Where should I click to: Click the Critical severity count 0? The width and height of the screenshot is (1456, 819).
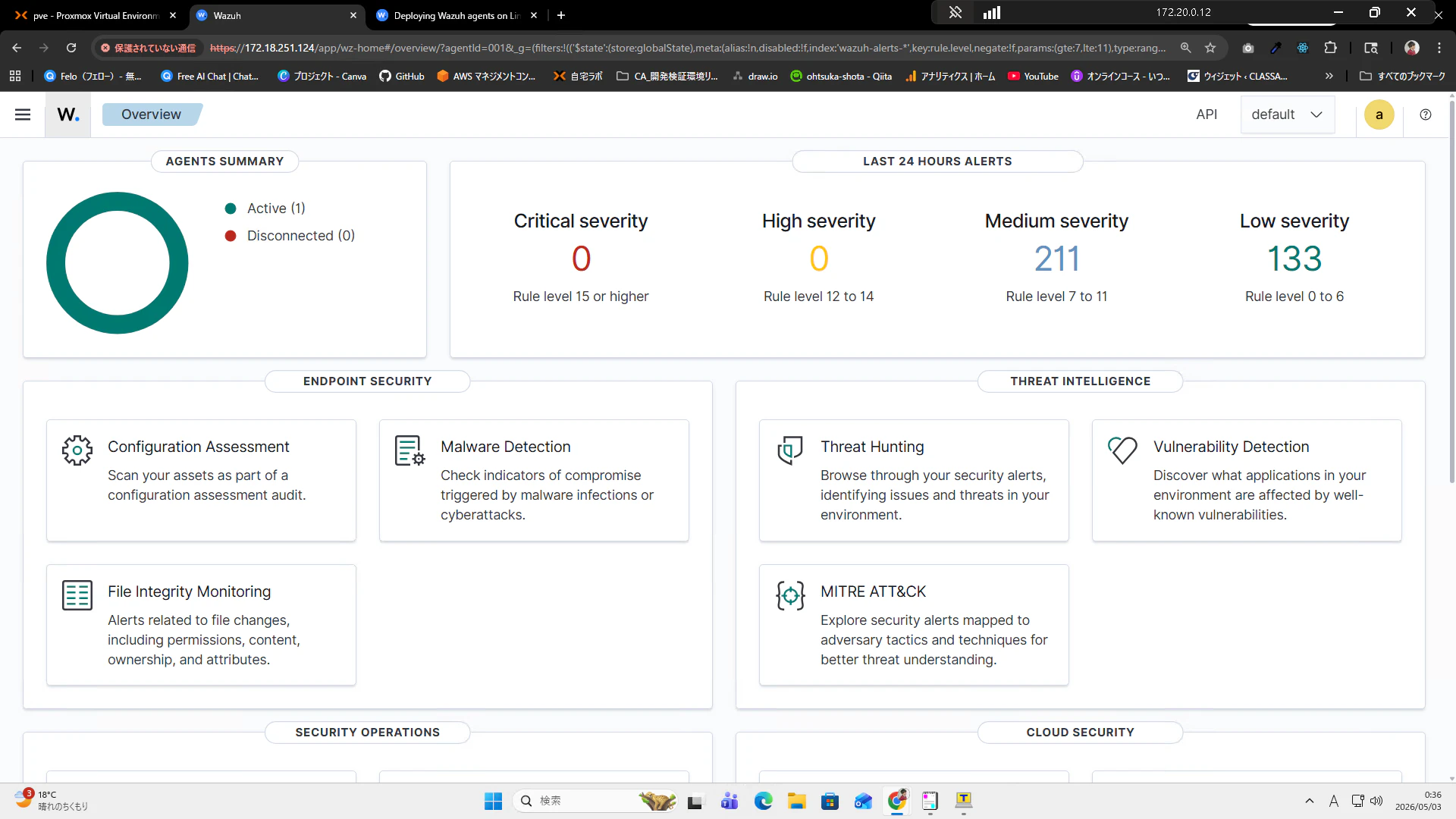[x=581, y=259]
